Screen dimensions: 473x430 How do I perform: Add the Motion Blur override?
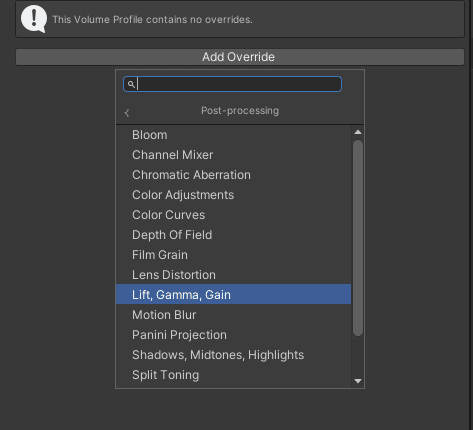(x=233, y=315)
